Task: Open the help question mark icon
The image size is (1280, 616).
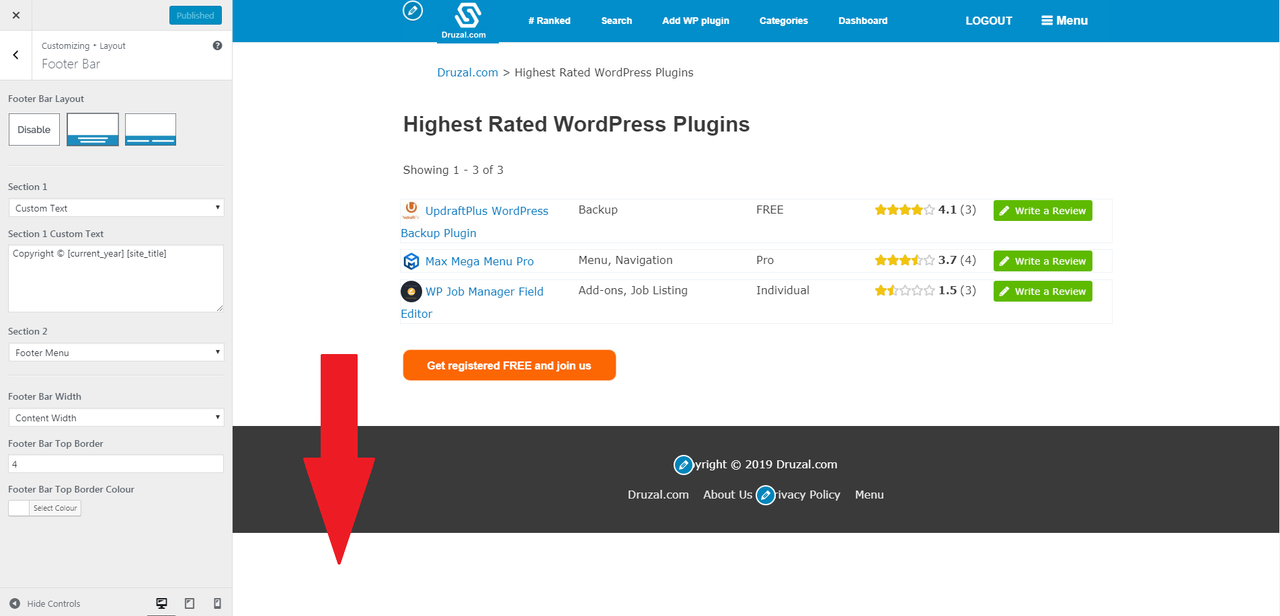Action: click(218, 46)
